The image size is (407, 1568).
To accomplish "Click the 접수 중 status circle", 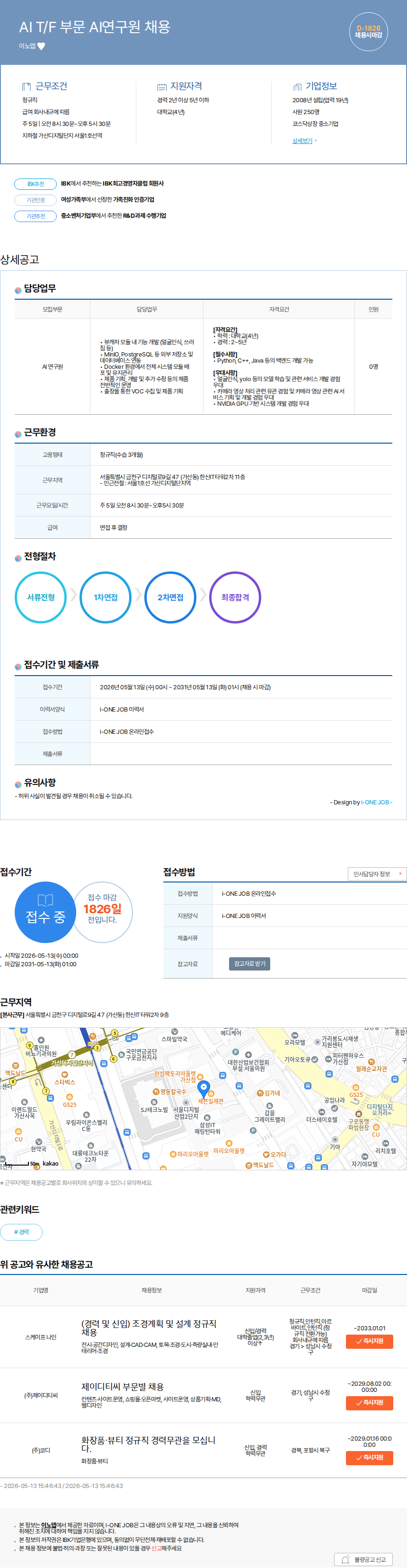I will click(45, 912).
